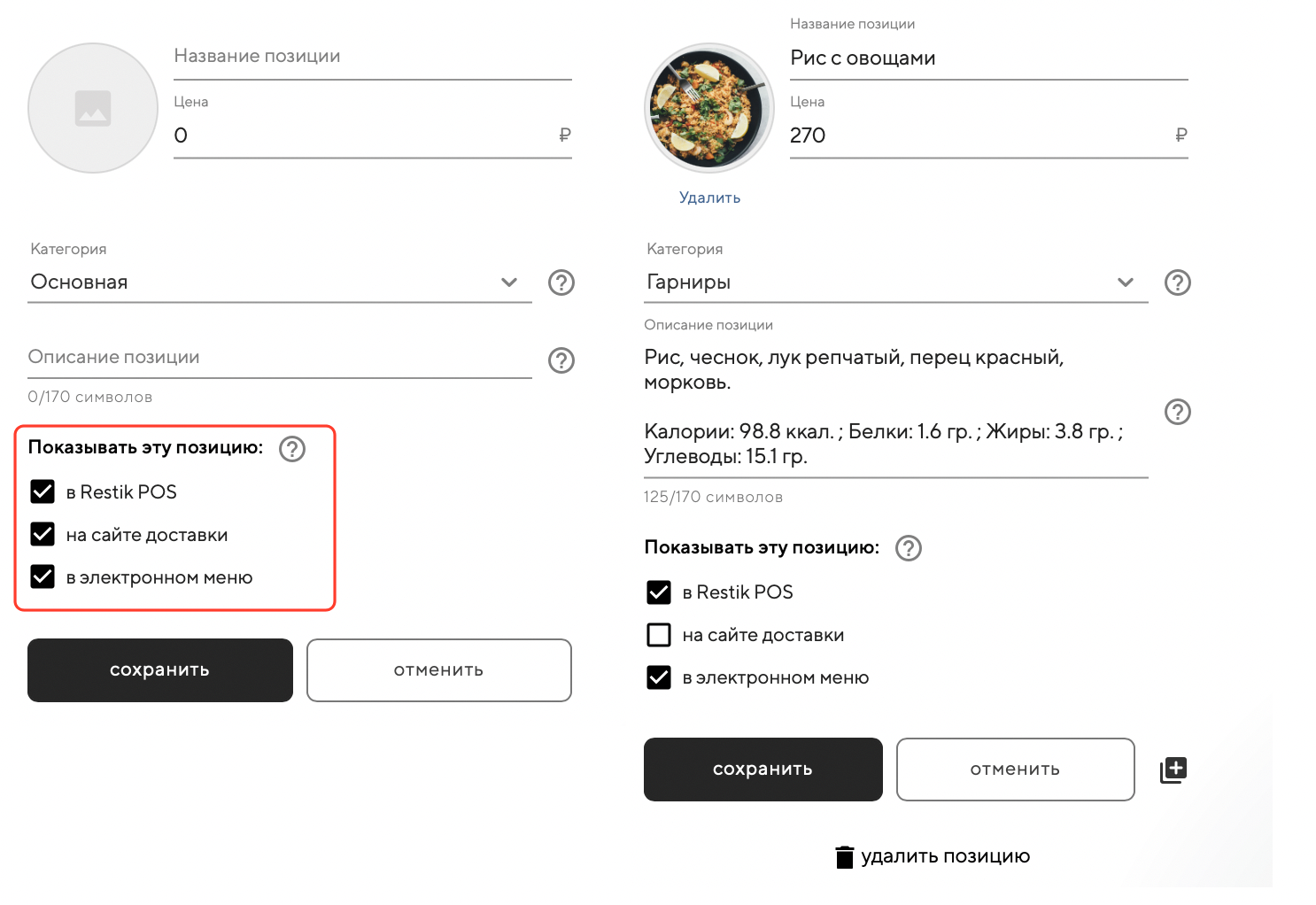This screenshot has width=1316, height=905.
Task: Click help icon beside empty Описание позиции field
Action: (x=561, y=360)
